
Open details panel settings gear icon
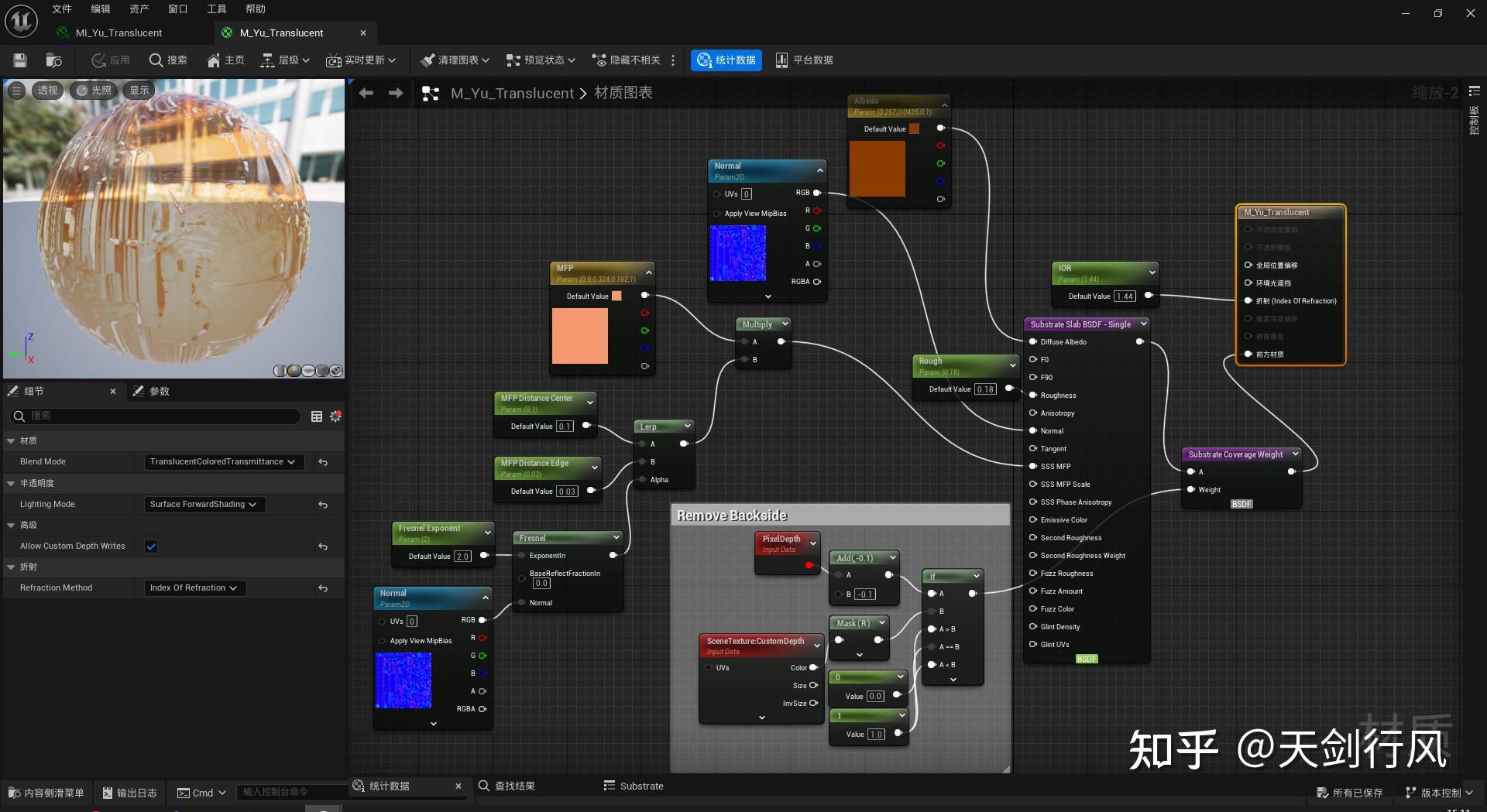335,416
